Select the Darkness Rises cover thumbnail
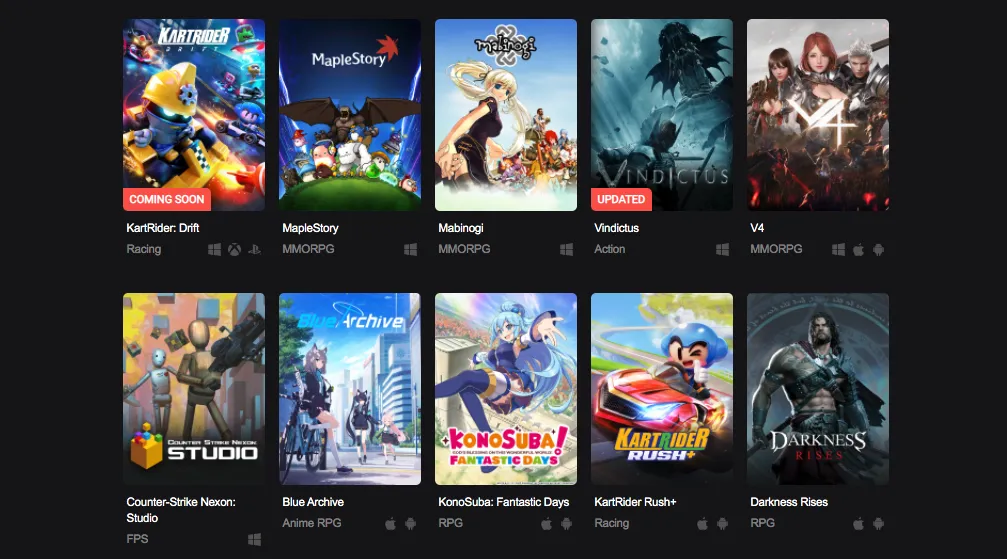1007x559 pixels. (x=818, y=389)
